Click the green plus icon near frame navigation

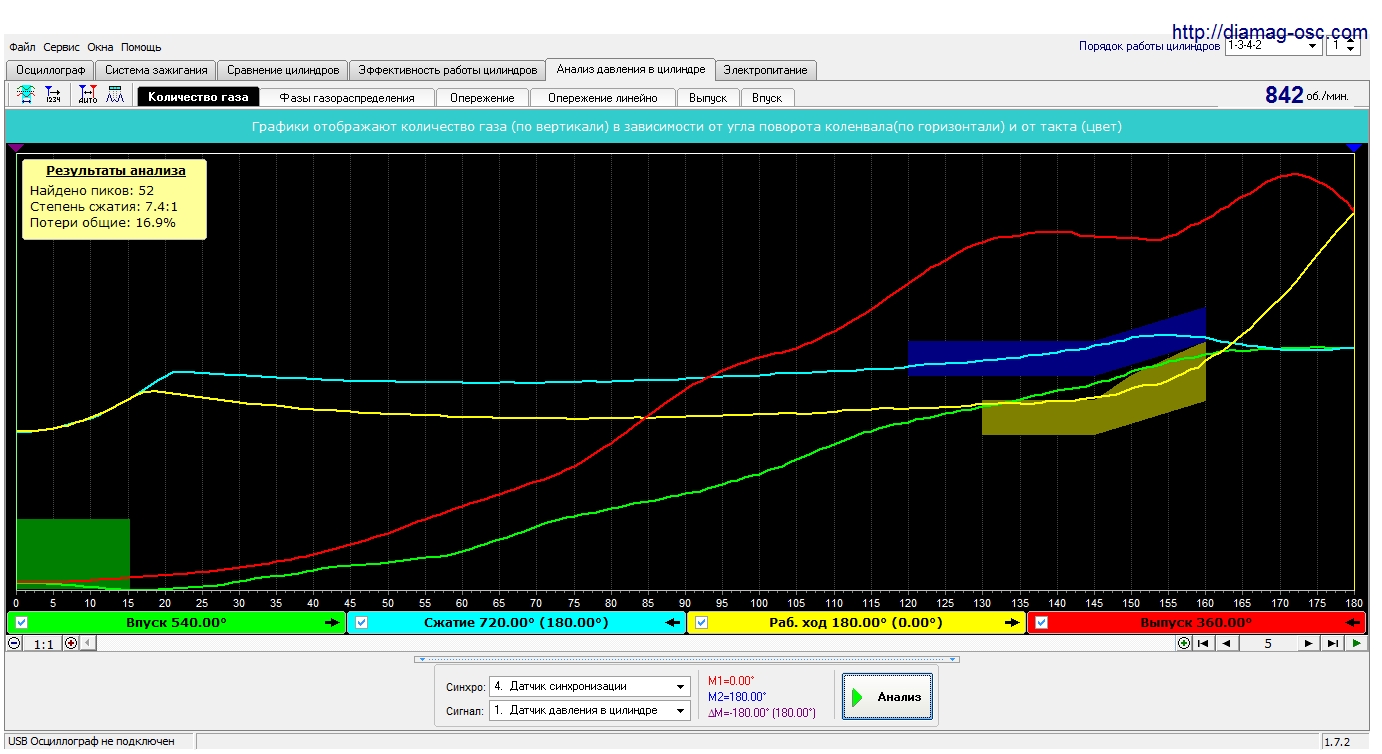1184,643
